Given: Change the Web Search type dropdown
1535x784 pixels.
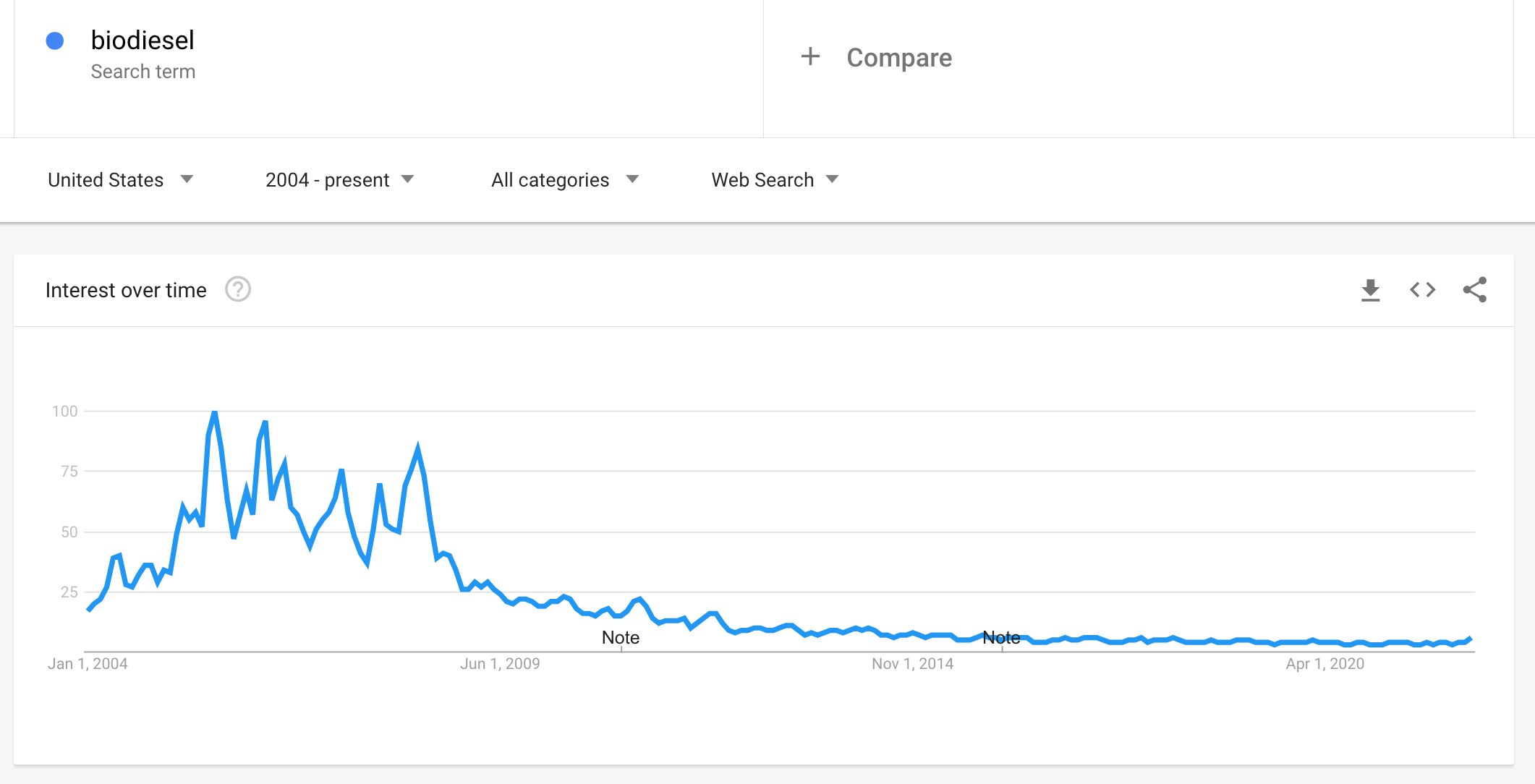Looking at the screenshot, I should [x=774, y=180].
